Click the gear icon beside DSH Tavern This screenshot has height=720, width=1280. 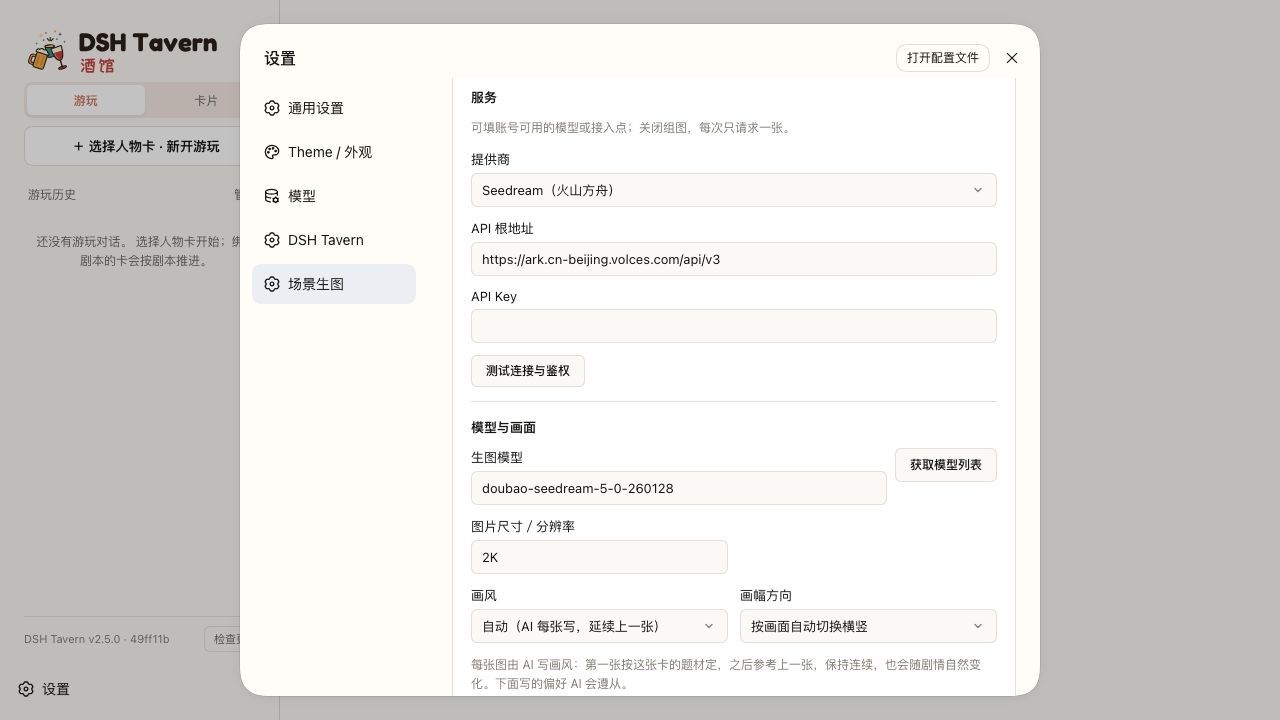[x=272, y=240]
